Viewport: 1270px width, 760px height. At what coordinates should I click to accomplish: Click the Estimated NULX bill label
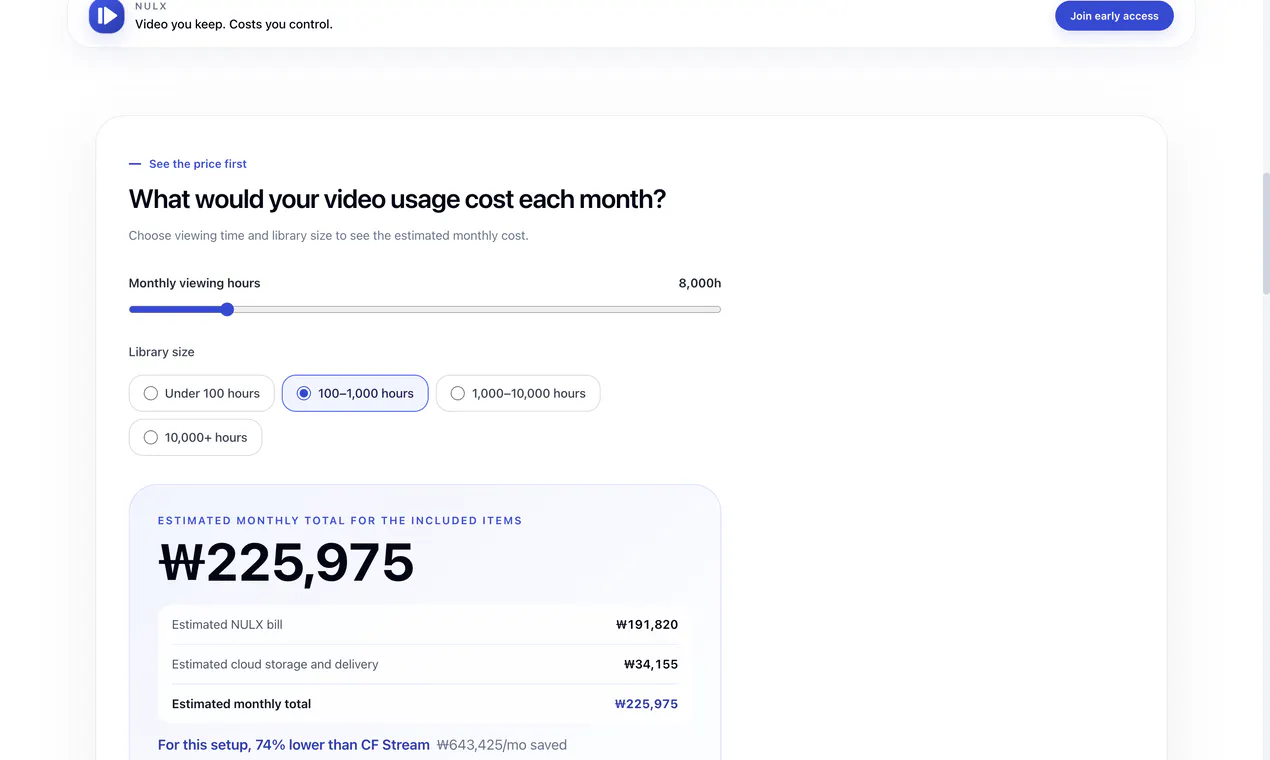[227, 624]
